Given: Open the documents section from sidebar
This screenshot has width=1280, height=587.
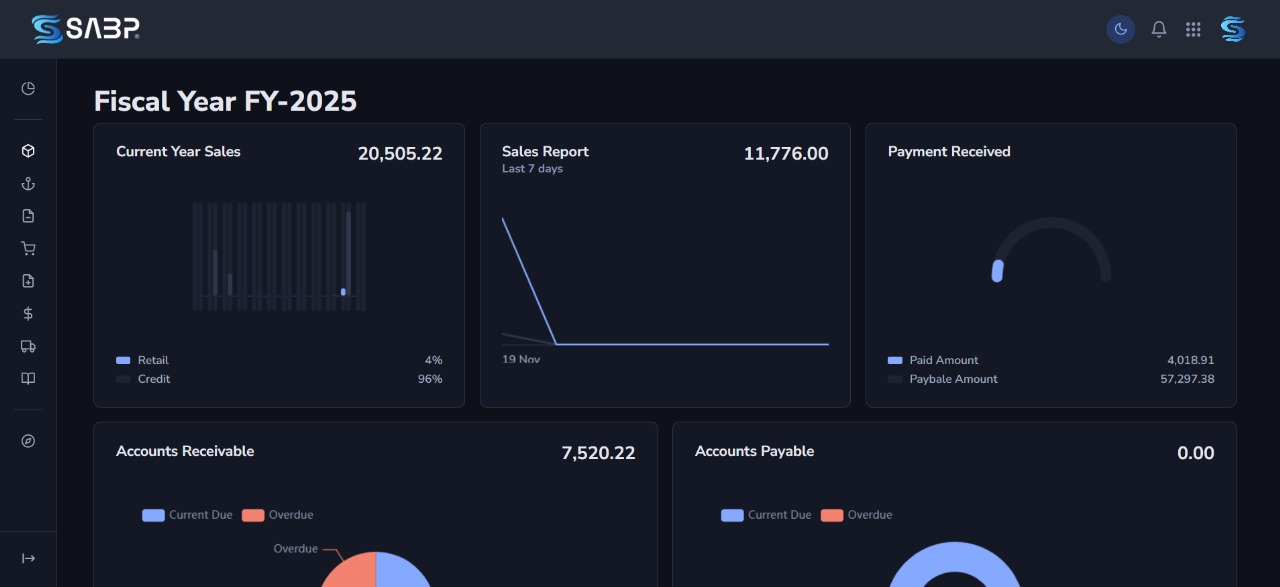Looking at the screenshot, I should pos(27,215).
